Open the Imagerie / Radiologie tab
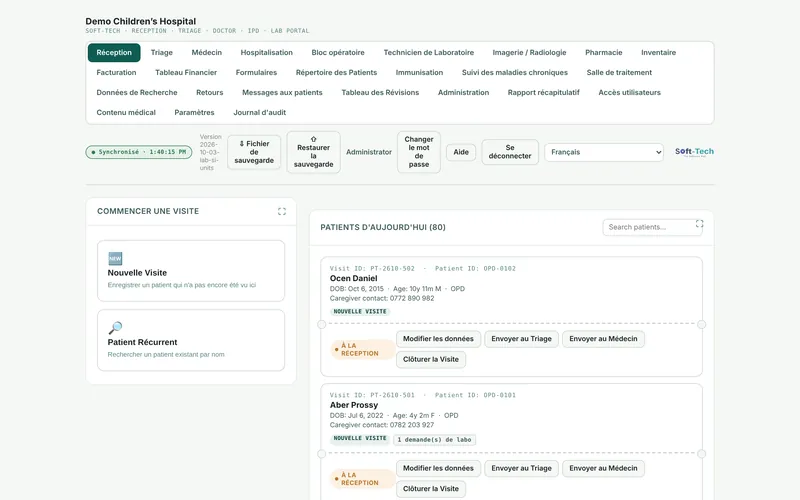The image size is (800, 500). point(529,53)
